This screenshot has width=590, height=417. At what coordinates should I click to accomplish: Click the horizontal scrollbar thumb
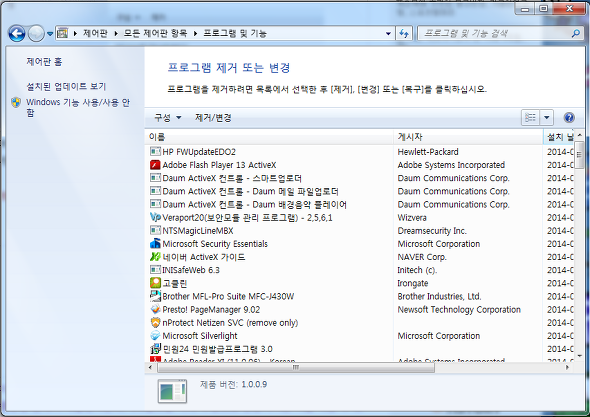(x=296, y=367)
